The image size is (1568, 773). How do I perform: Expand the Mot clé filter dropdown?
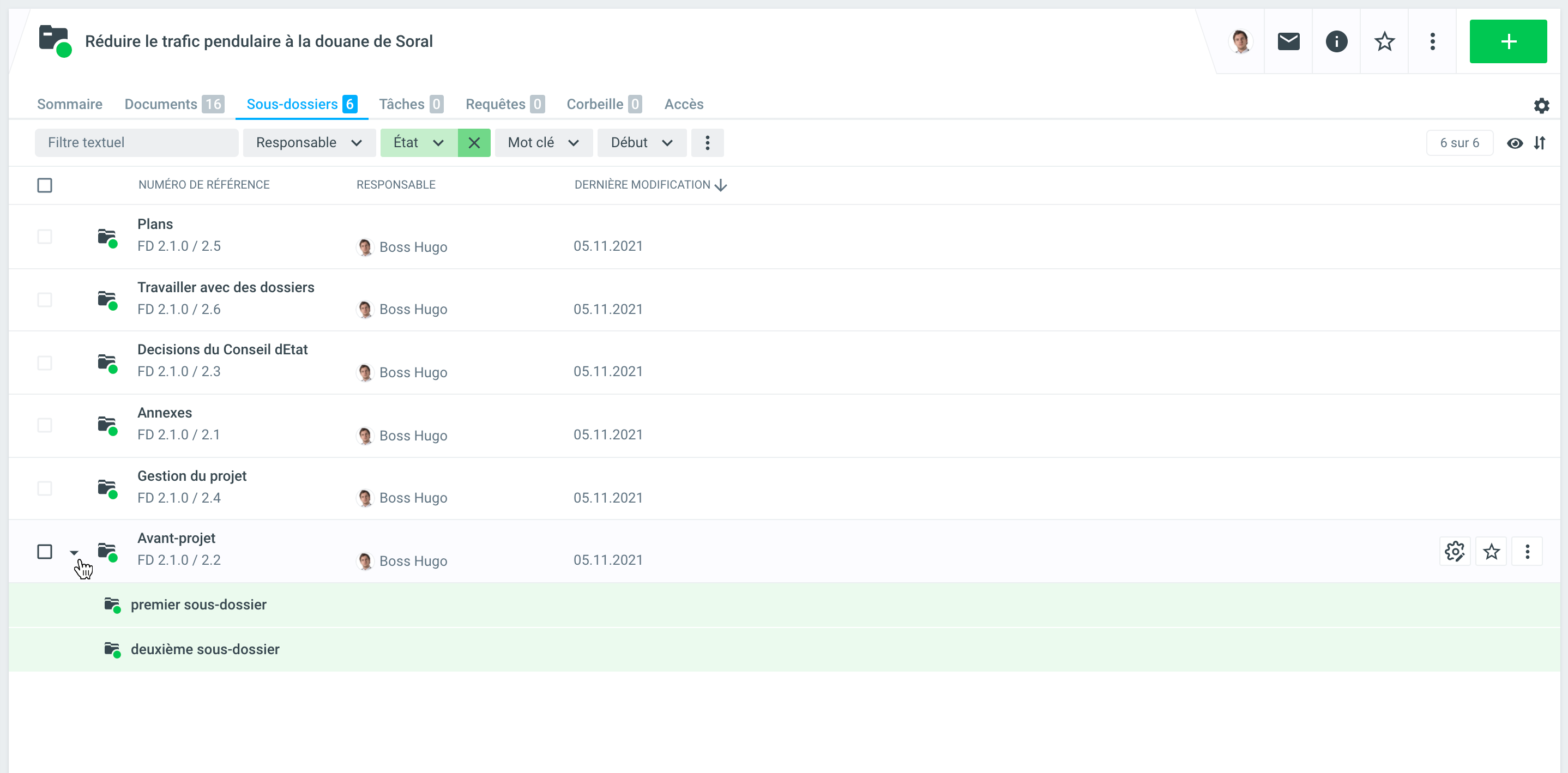pos(543,142)
